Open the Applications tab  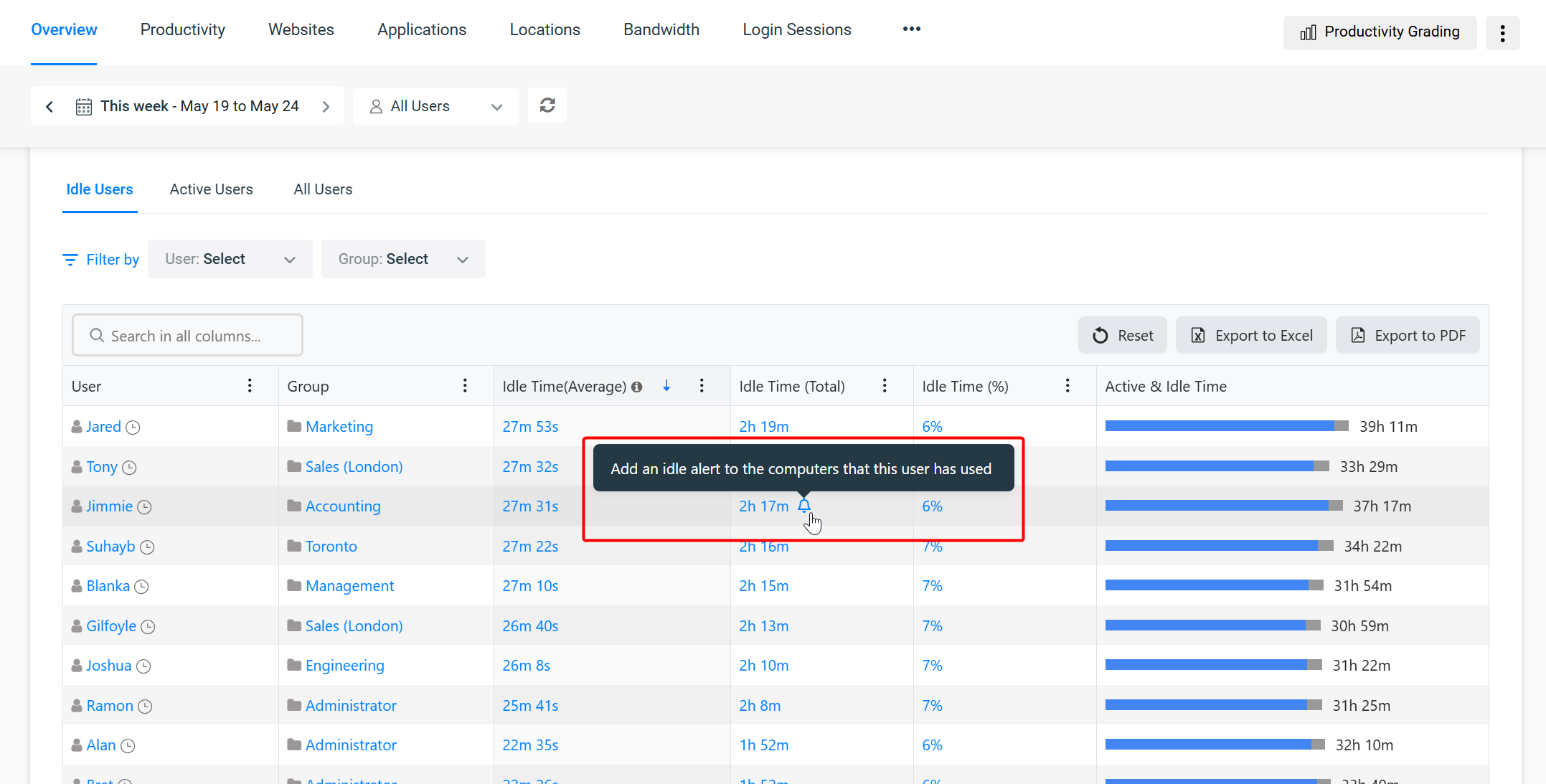[x=422, y=29]
